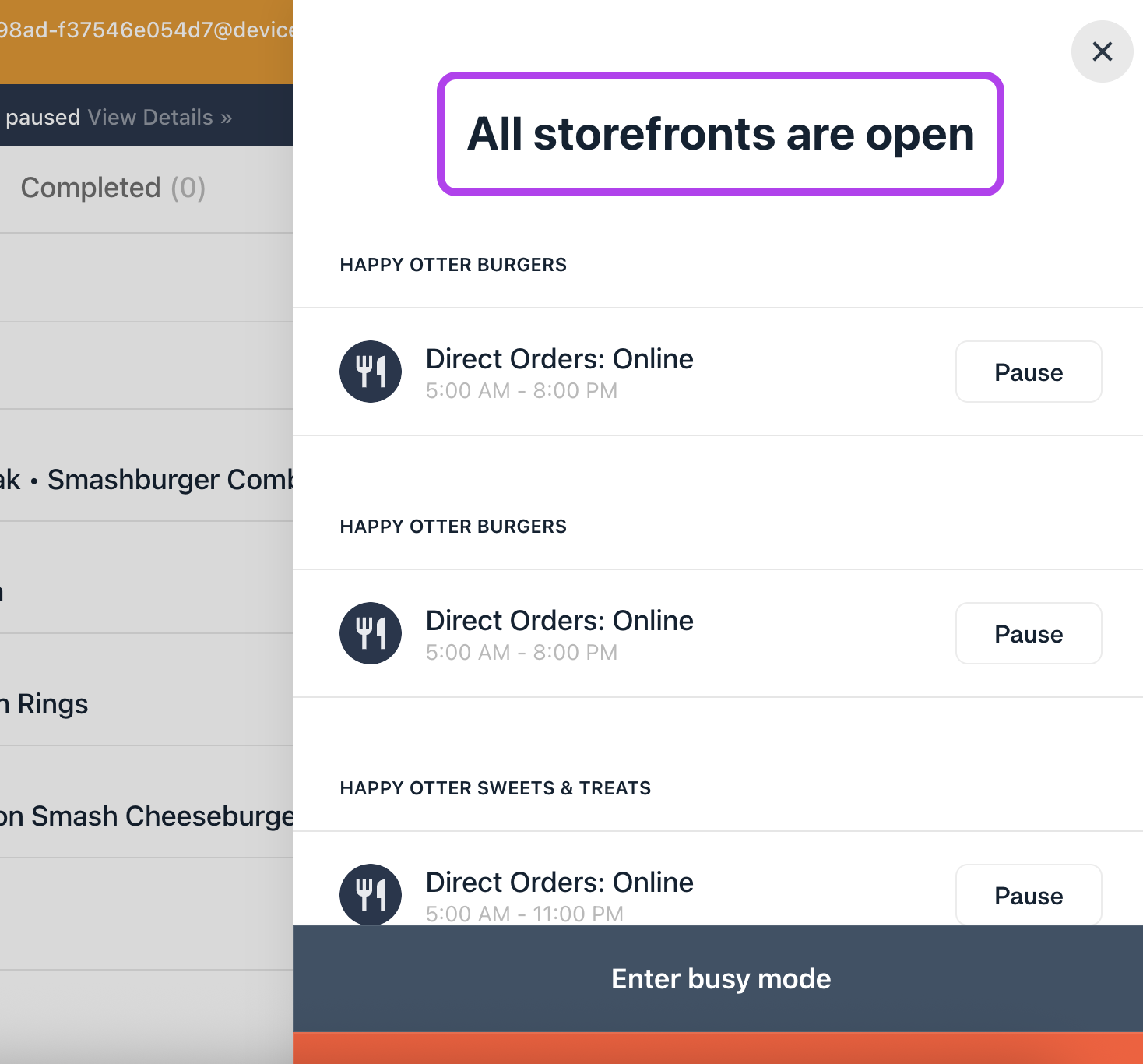Screen dimensions: 1143x1064
Task: Click the second HAPPY OTTER BURGERS section header
Action: (x=453, y=527)
